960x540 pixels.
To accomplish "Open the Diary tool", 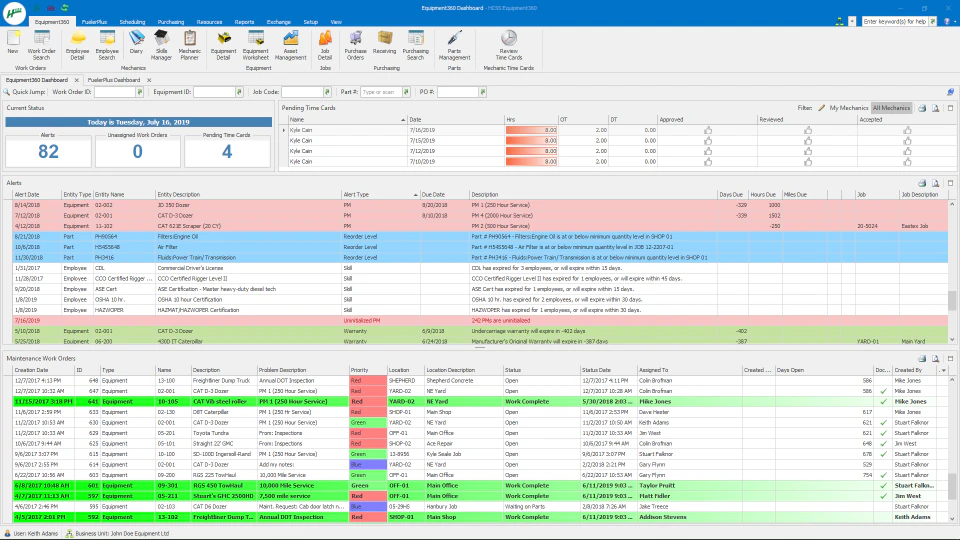I will pos(136,43).
